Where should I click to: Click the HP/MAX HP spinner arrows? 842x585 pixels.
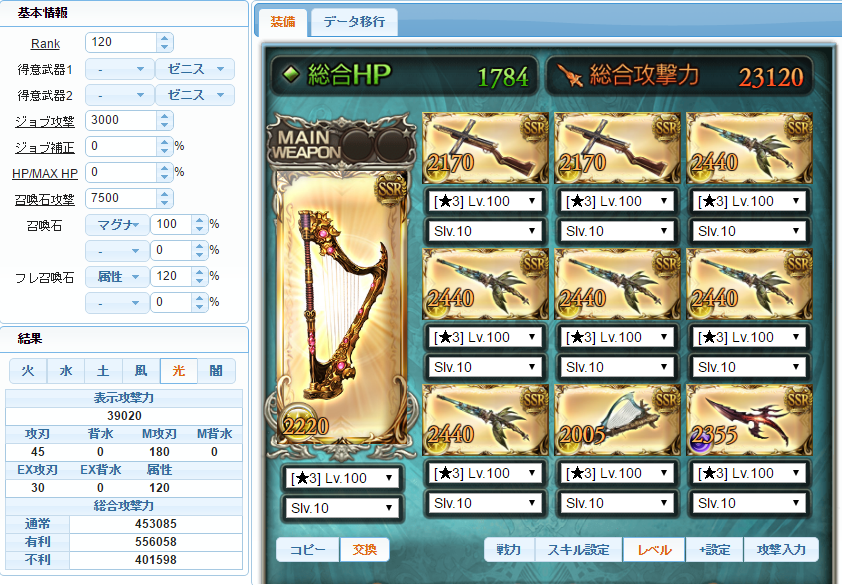[165, 172]
